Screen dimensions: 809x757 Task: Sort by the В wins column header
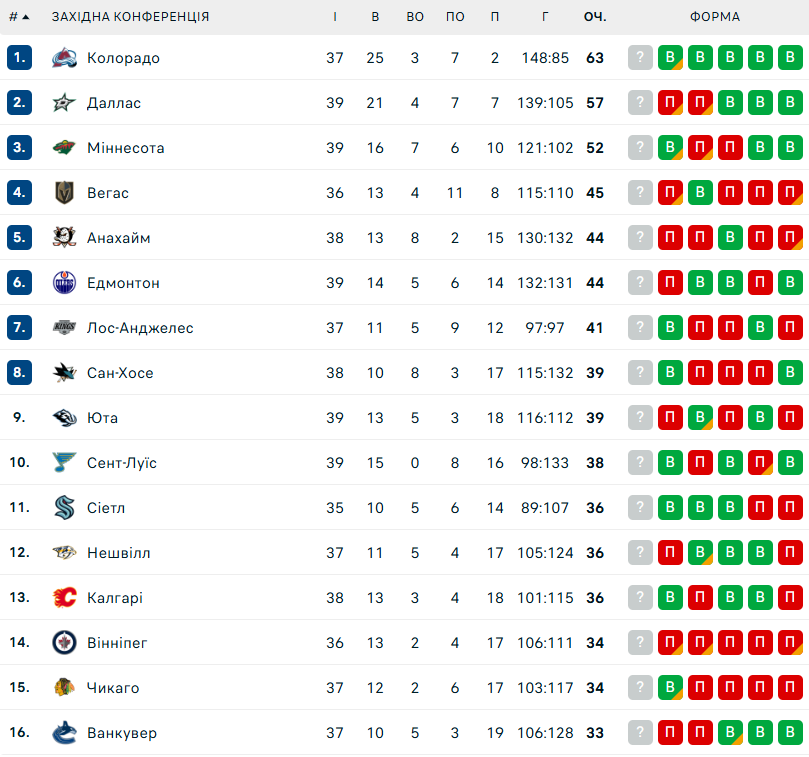(x=375, y=17)
